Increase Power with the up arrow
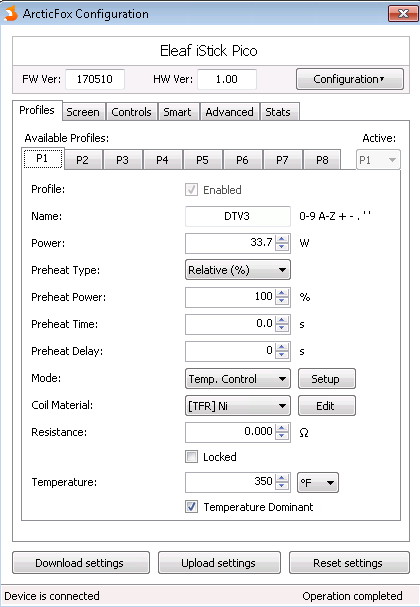This screenshot has width=420, height=607. click(282, 239)
